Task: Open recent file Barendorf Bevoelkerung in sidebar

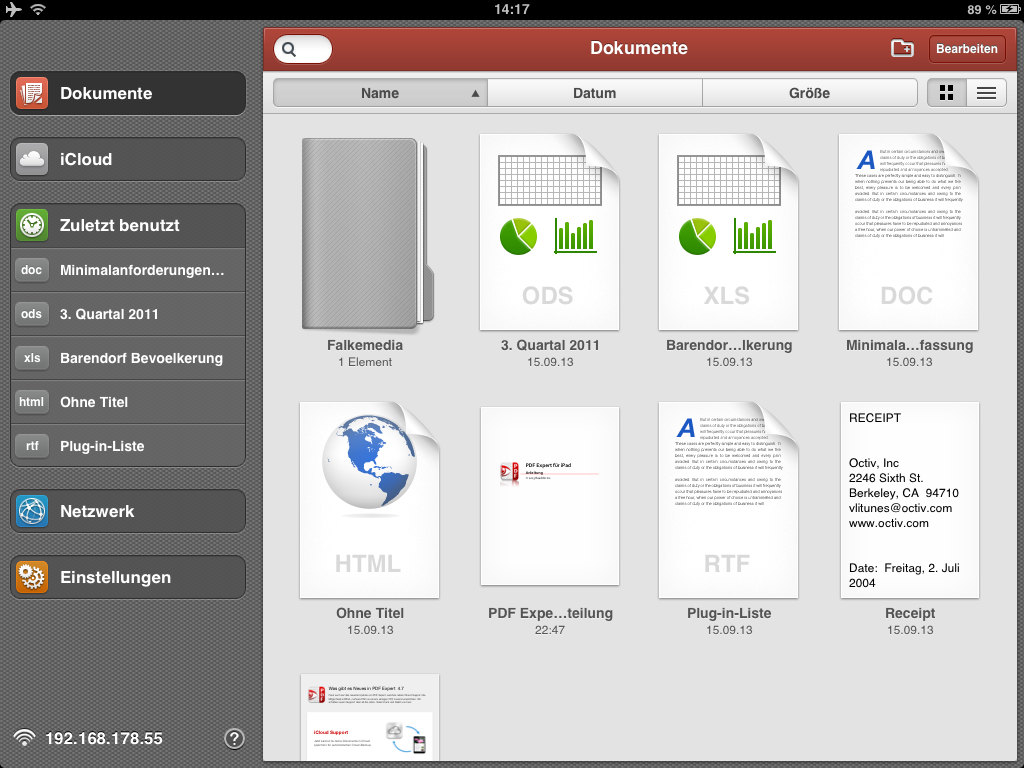Action: (x=128, y=358)
